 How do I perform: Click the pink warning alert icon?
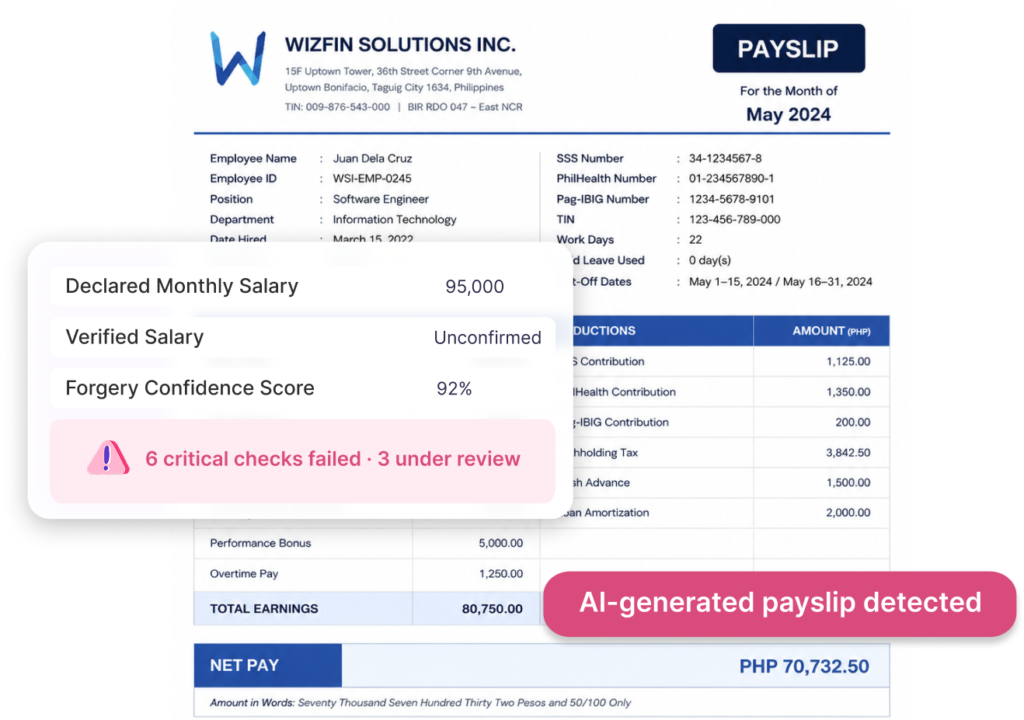coord(108,457)
